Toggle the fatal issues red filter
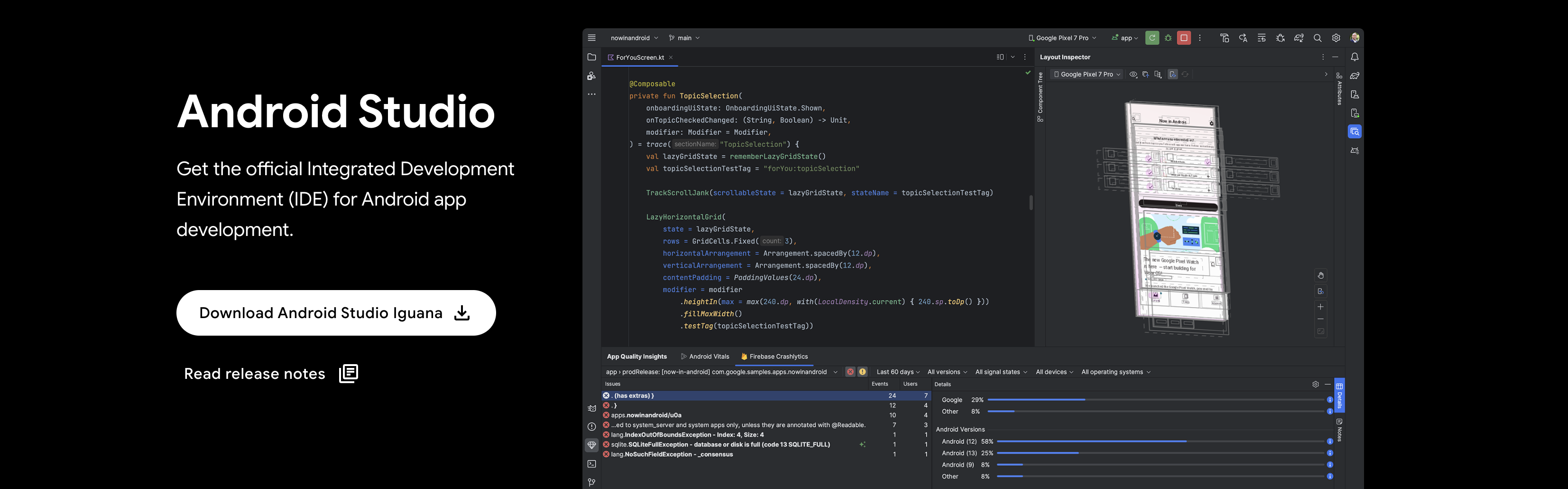The image size is (1568, 489). coord(850,372)
